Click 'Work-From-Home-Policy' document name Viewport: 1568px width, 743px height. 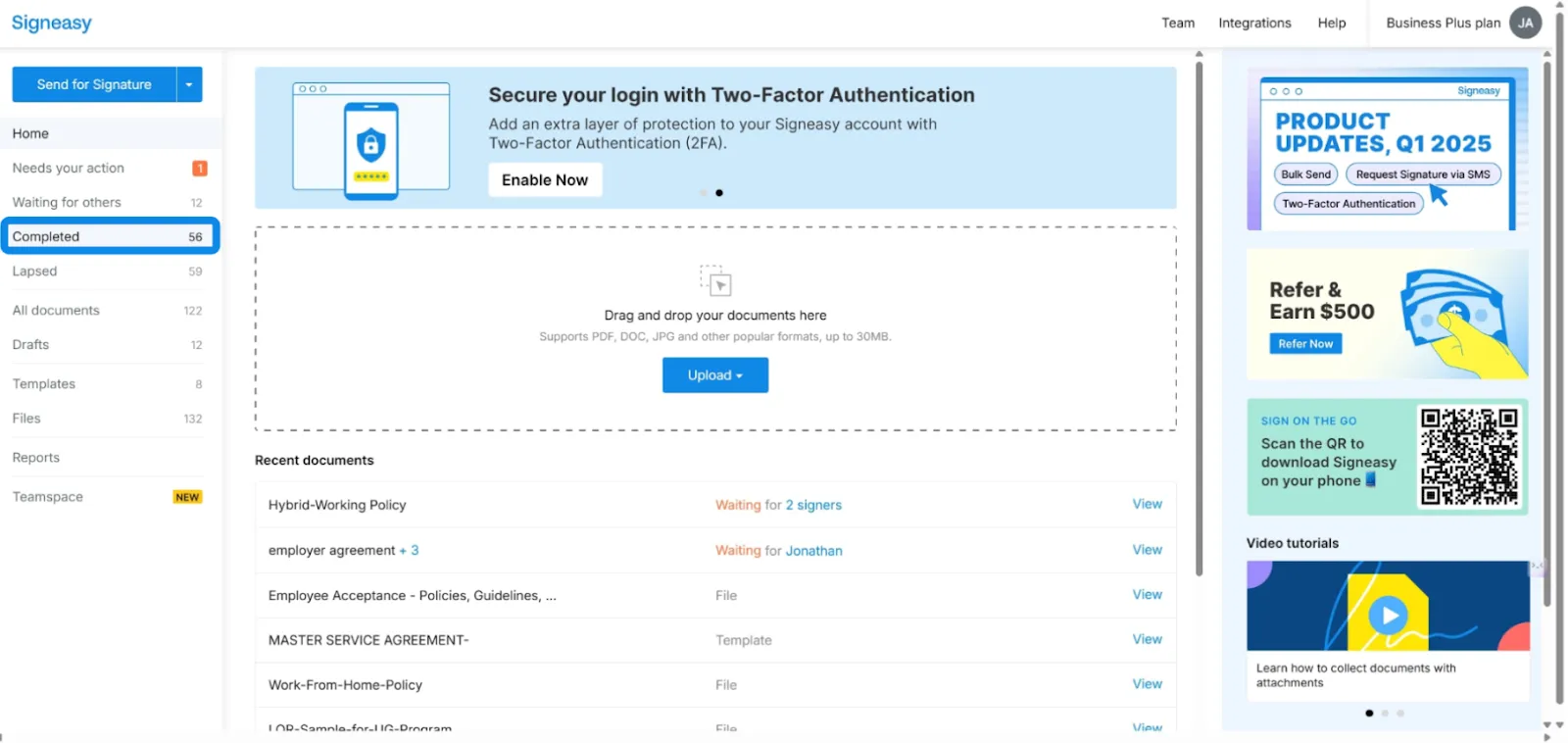(x=345, y=685)
